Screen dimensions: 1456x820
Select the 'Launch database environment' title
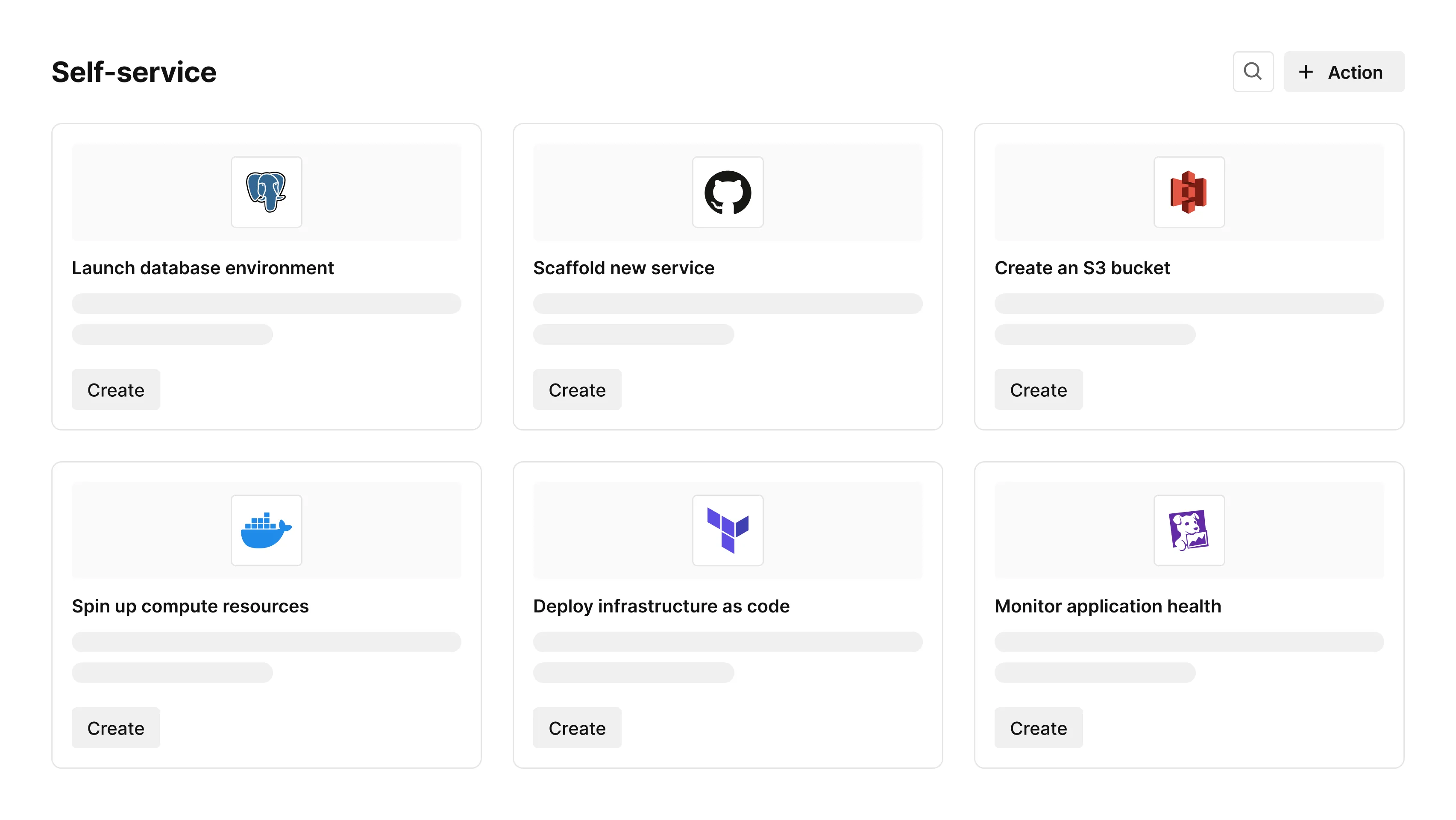tap(203, 268)
